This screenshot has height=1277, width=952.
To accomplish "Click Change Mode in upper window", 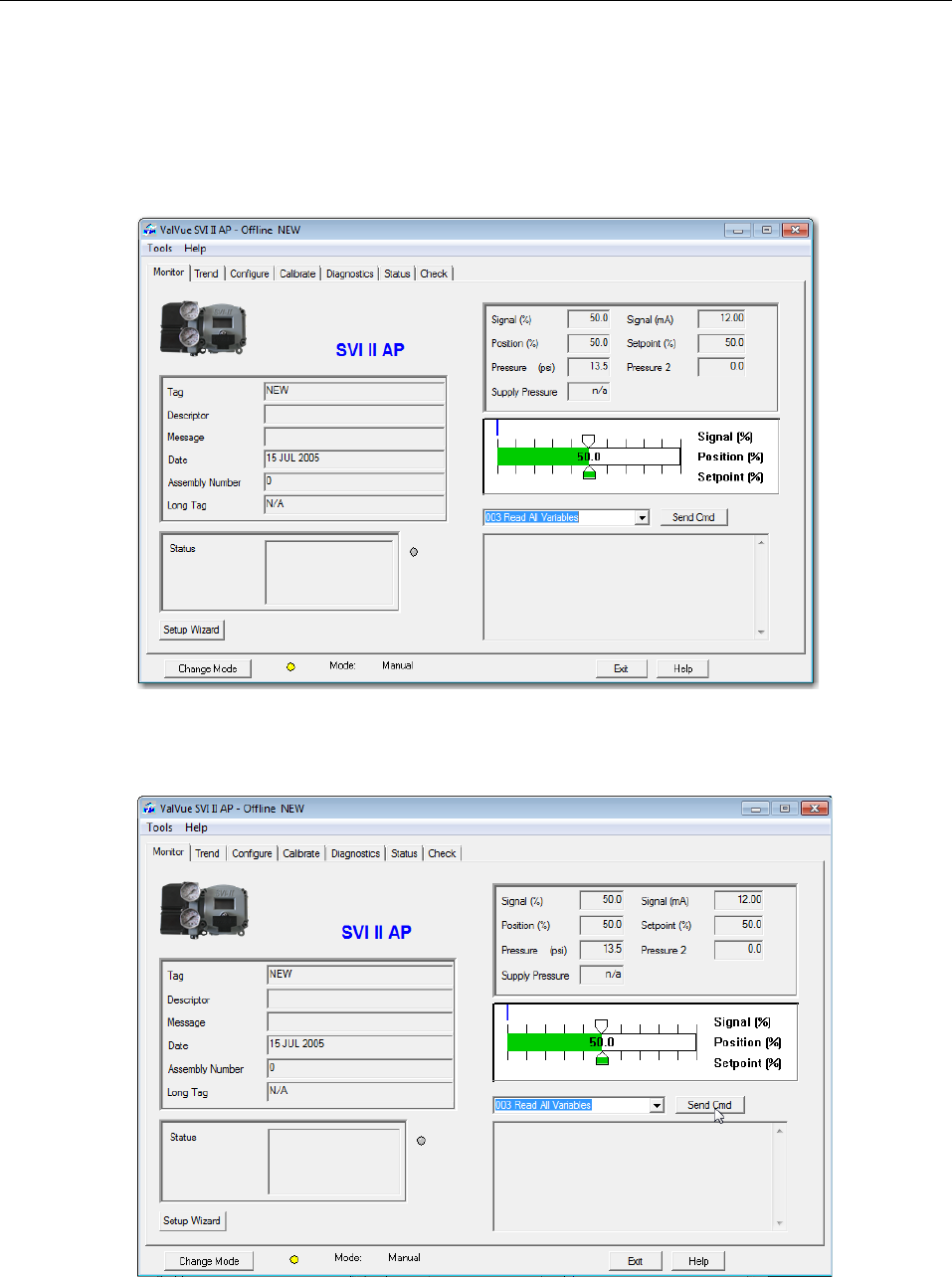I will point(208,668).
